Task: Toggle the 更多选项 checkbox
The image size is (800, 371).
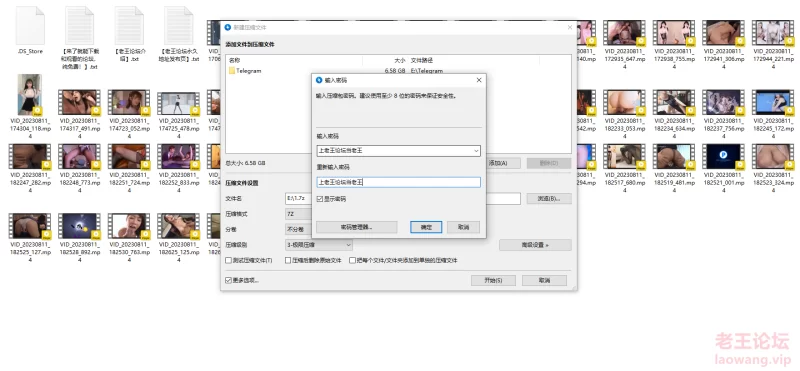Action: [229, 280]
